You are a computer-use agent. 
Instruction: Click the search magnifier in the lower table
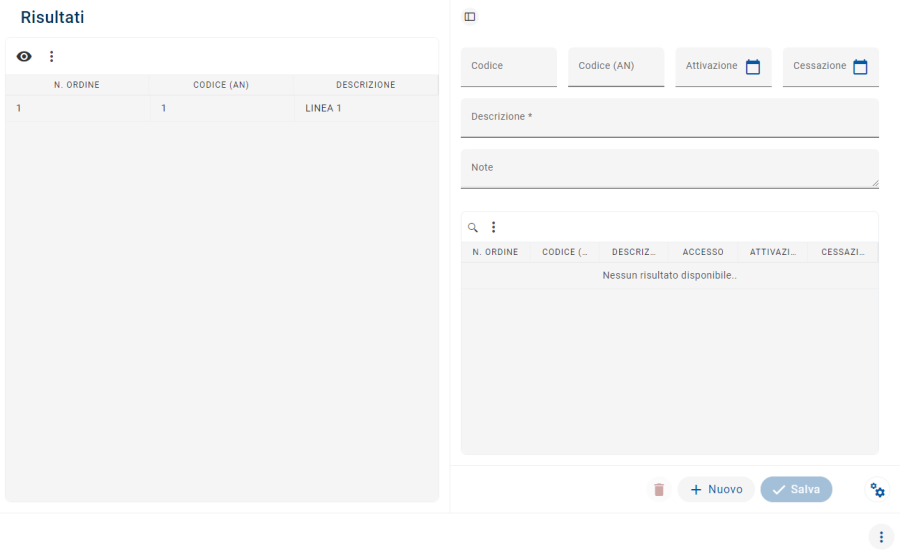[473, 227]
